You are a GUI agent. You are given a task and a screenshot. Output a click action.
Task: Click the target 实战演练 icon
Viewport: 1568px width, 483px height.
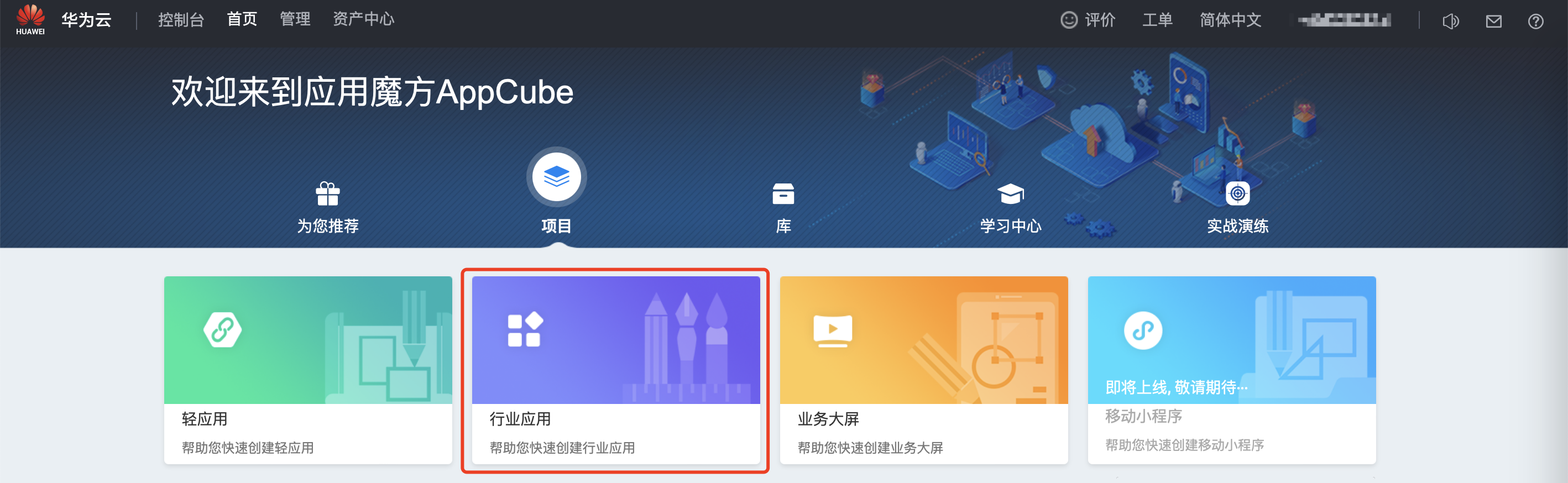[1237, 193]
